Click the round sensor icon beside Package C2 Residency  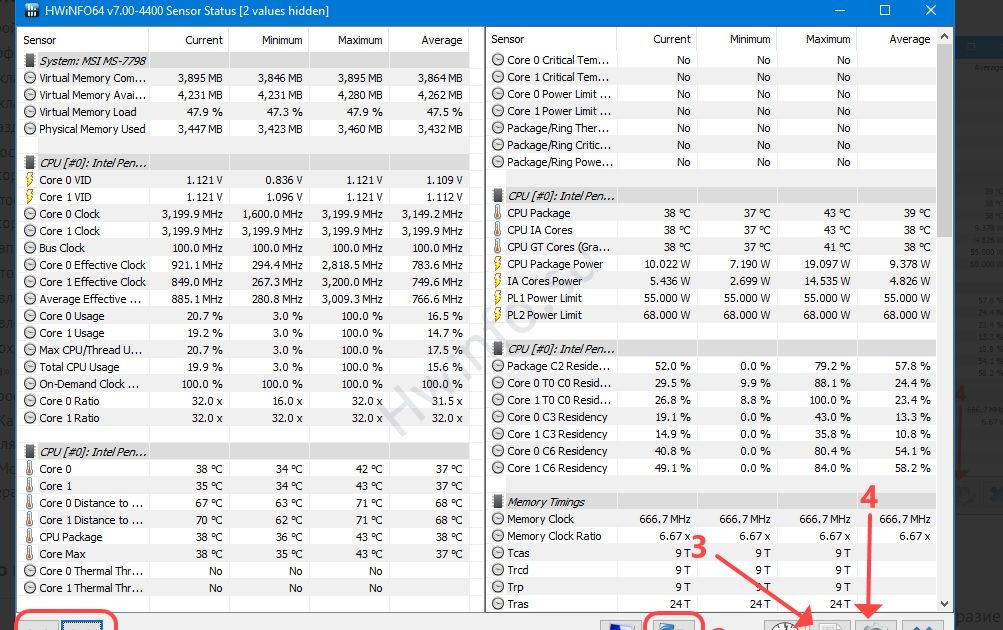pyautogui.click(x=498, y=366)
